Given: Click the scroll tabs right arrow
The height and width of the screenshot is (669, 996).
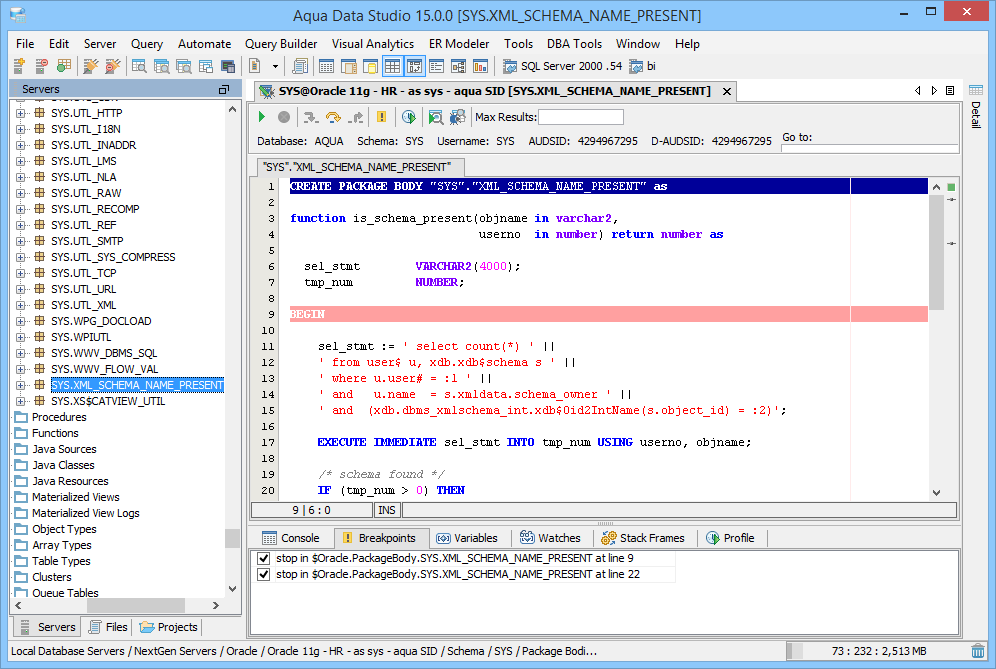Looking at the screenshot, I should tap(934, 91).
